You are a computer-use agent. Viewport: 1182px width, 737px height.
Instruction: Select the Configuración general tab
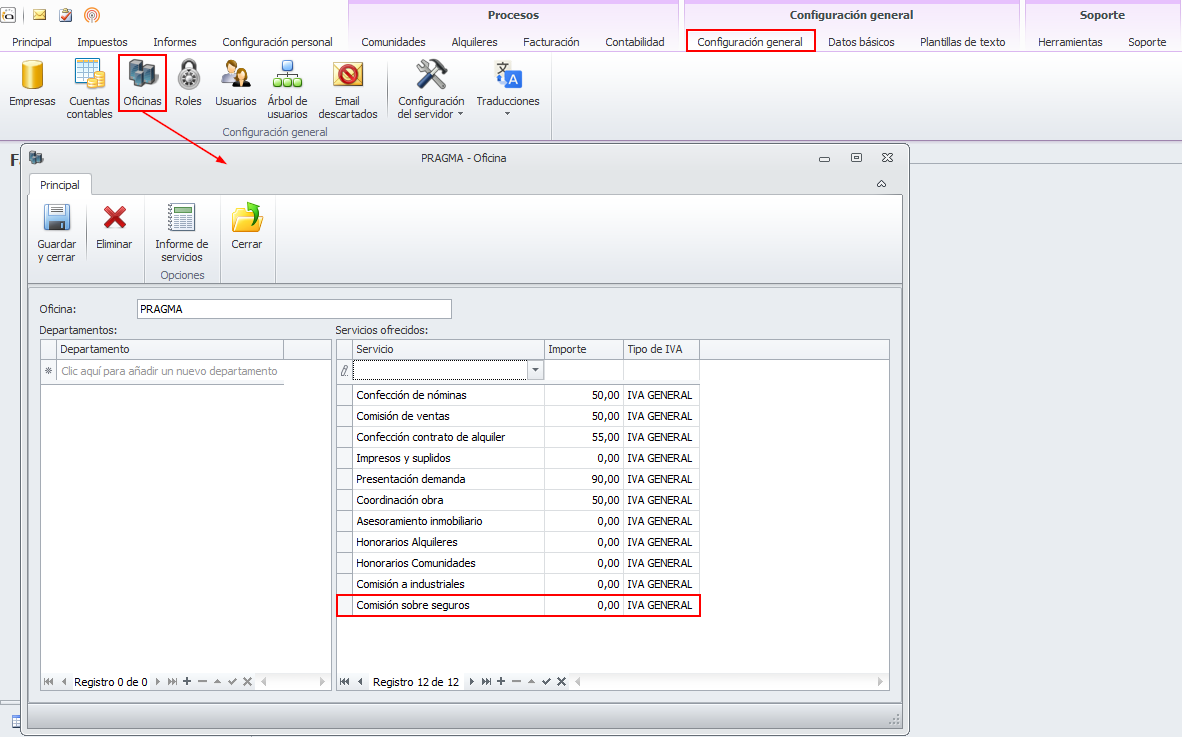(x=750, y=41)
